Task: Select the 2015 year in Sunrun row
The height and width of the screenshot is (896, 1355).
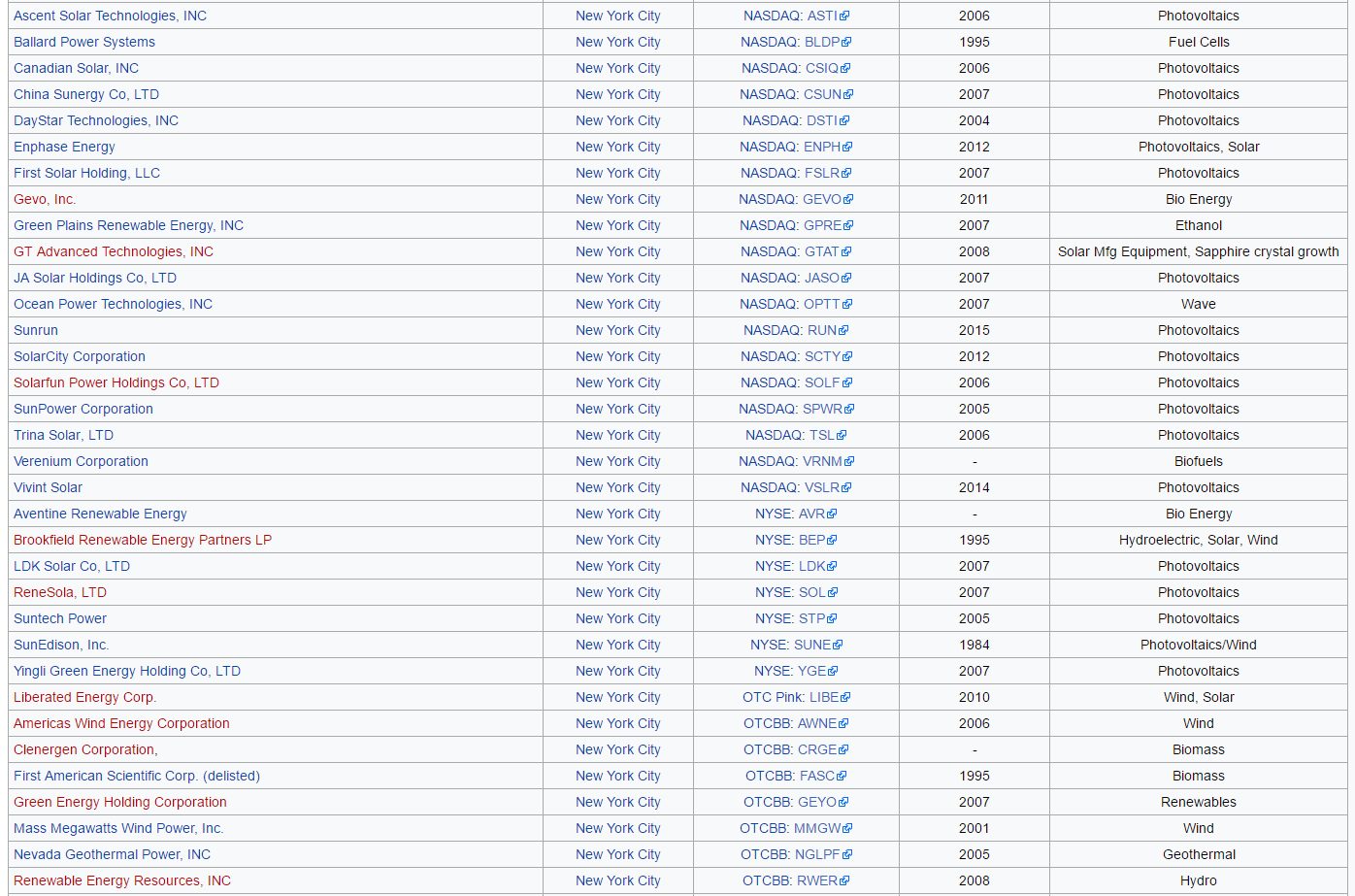Action: pos(975,330)
